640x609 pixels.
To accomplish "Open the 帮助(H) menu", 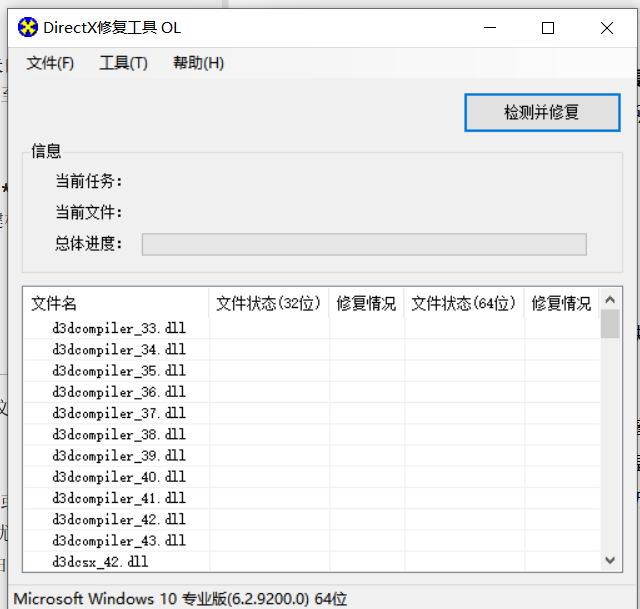I will [198, 63].
